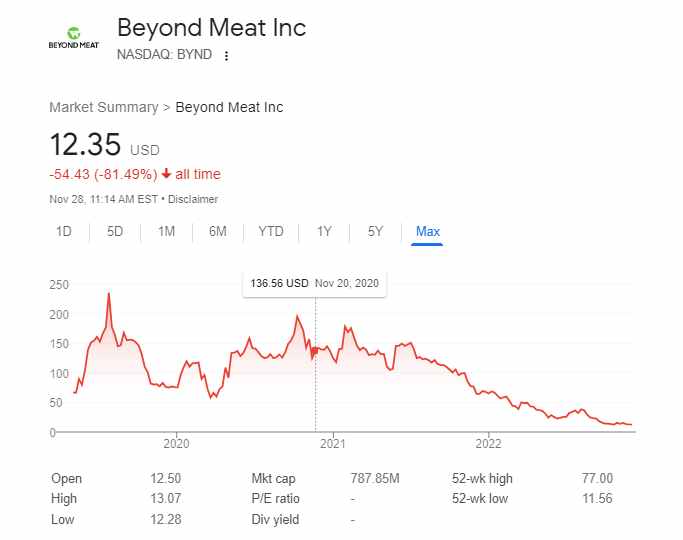Image resolution: width=683 pixels, height=540 pixels.
Task: Select the 5Y time range
Action: (x=375, y=232)
